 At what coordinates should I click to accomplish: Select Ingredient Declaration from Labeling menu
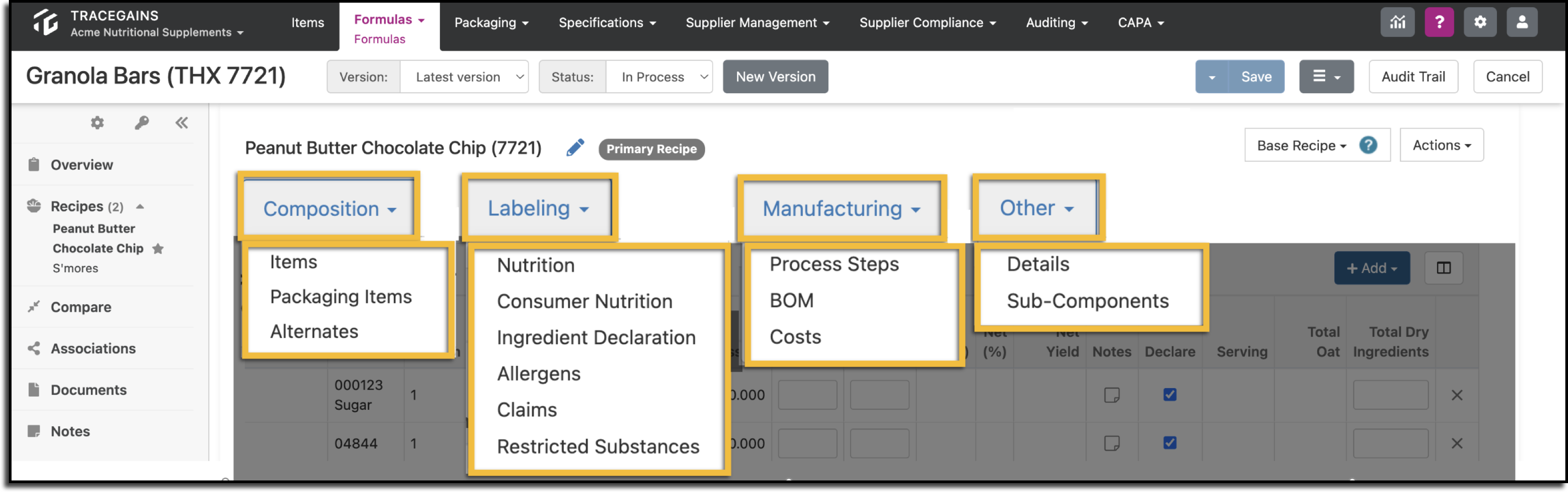(596, 337)
